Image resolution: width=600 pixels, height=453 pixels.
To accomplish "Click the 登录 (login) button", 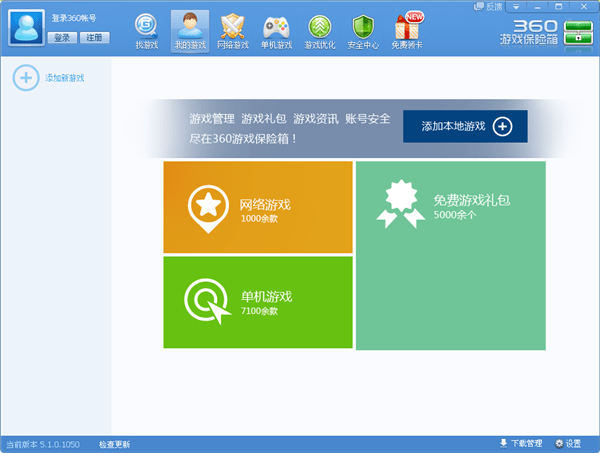I will click(62, 37).
